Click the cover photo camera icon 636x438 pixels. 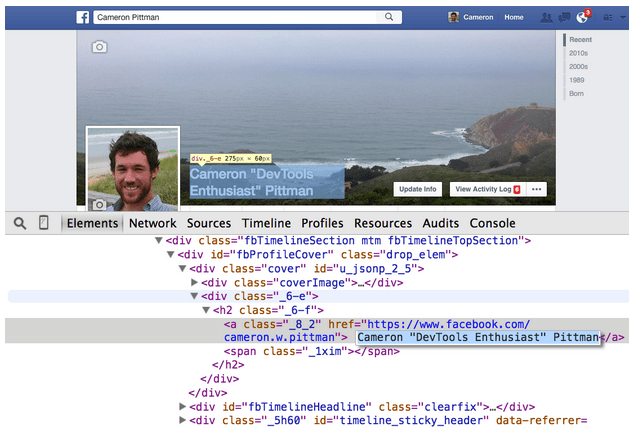click(99, 47)
